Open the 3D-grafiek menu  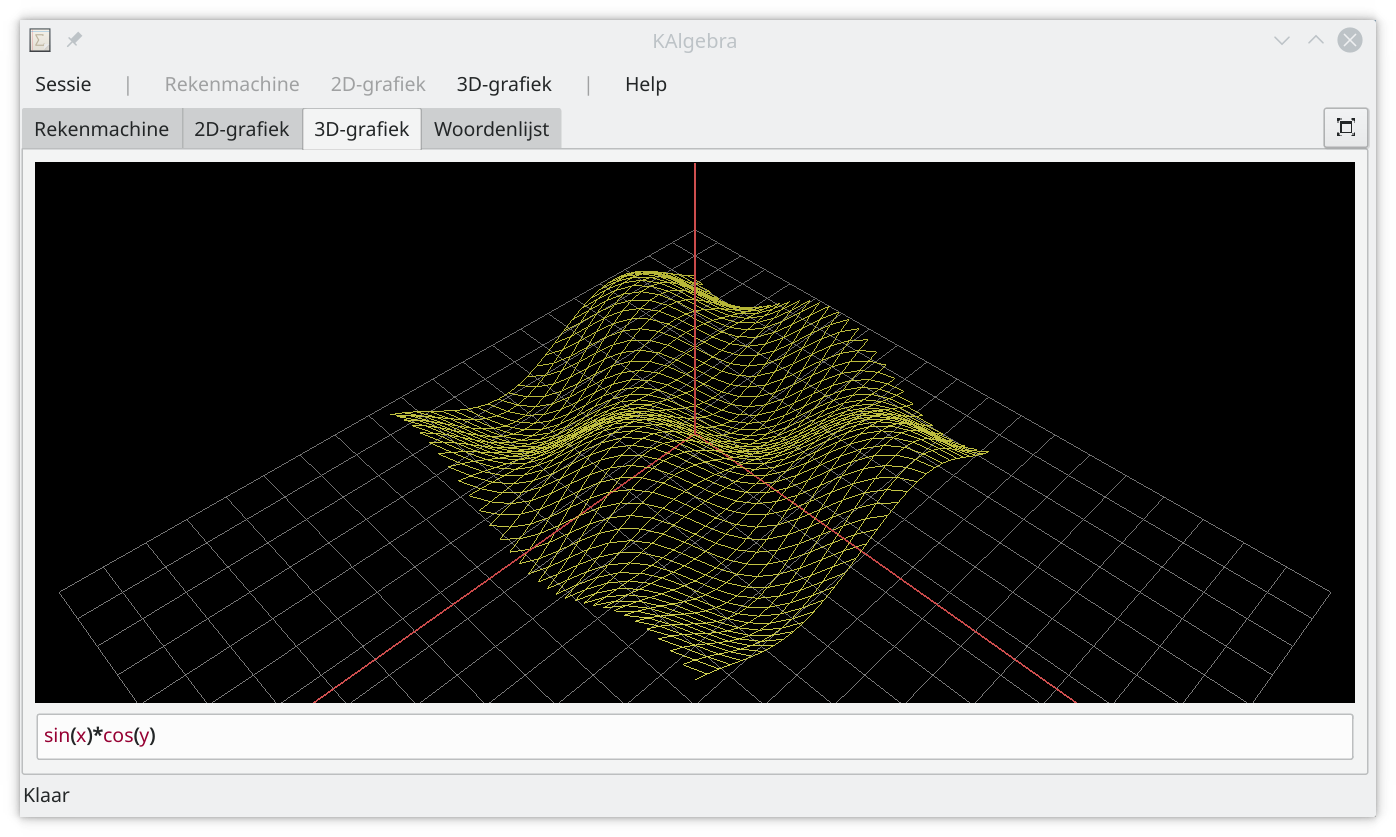pyautogui.click(x=504, y=85)
